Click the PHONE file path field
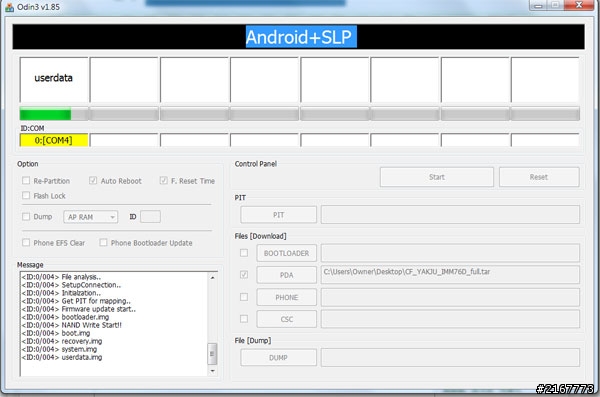 click(450, 297)
